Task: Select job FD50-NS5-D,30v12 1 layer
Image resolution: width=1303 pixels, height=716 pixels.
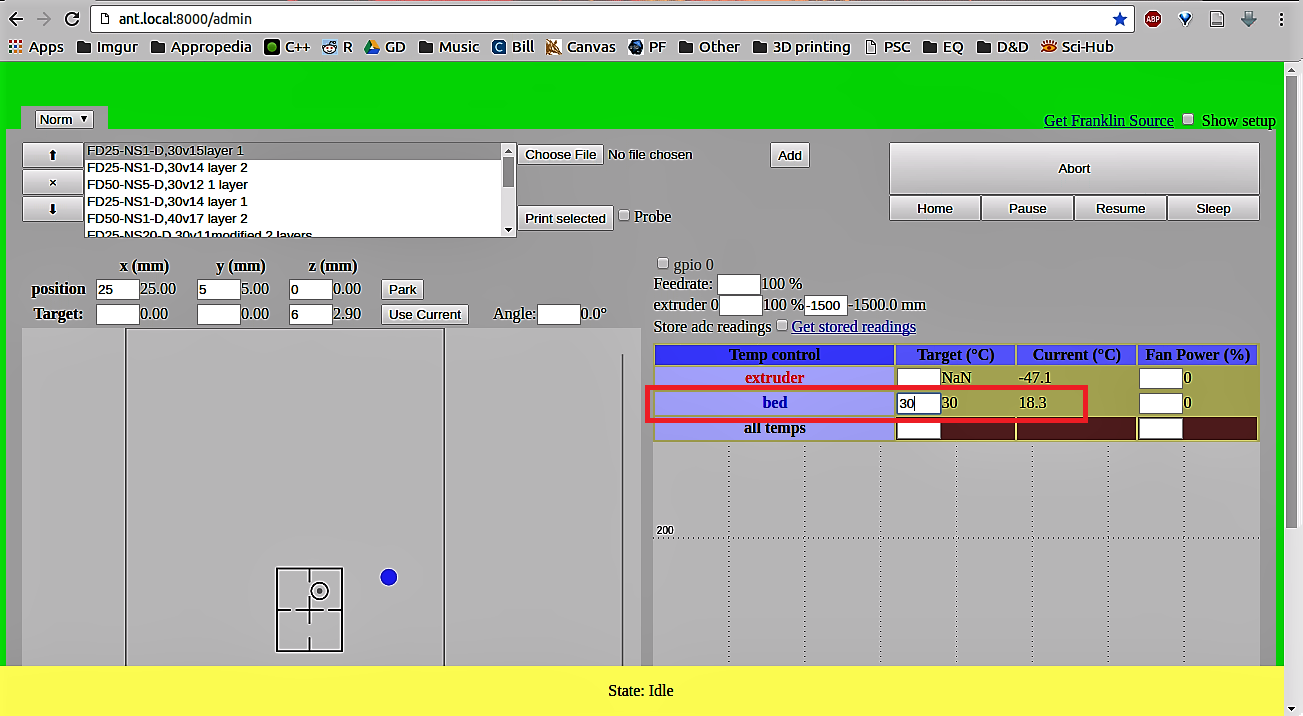Action: (x=167, y=185)
